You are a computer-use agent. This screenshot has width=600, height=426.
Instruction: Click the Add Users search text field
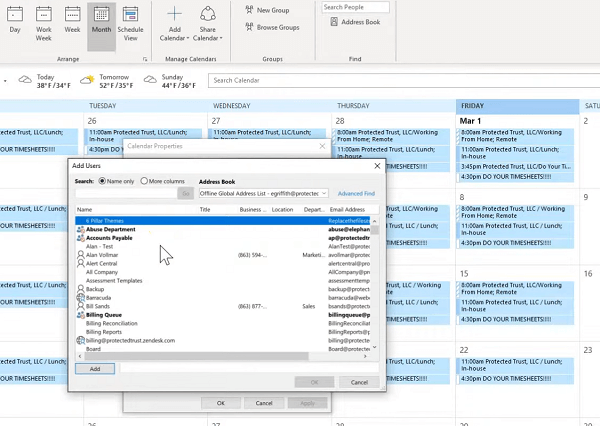click(126, 193)
